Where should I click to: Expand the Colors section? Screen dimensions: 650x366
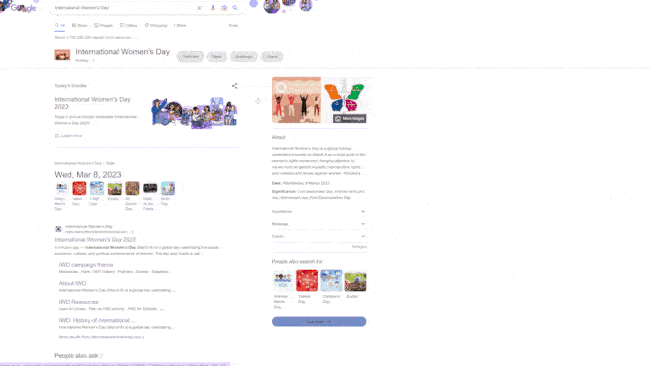point(319,236)
